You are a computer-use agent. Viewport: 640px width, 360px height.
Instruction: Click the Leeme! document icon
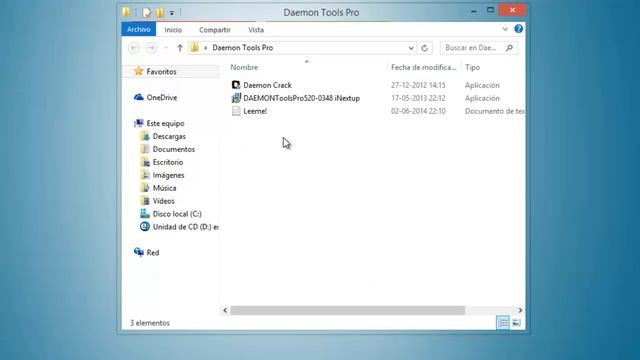[236, 111]
